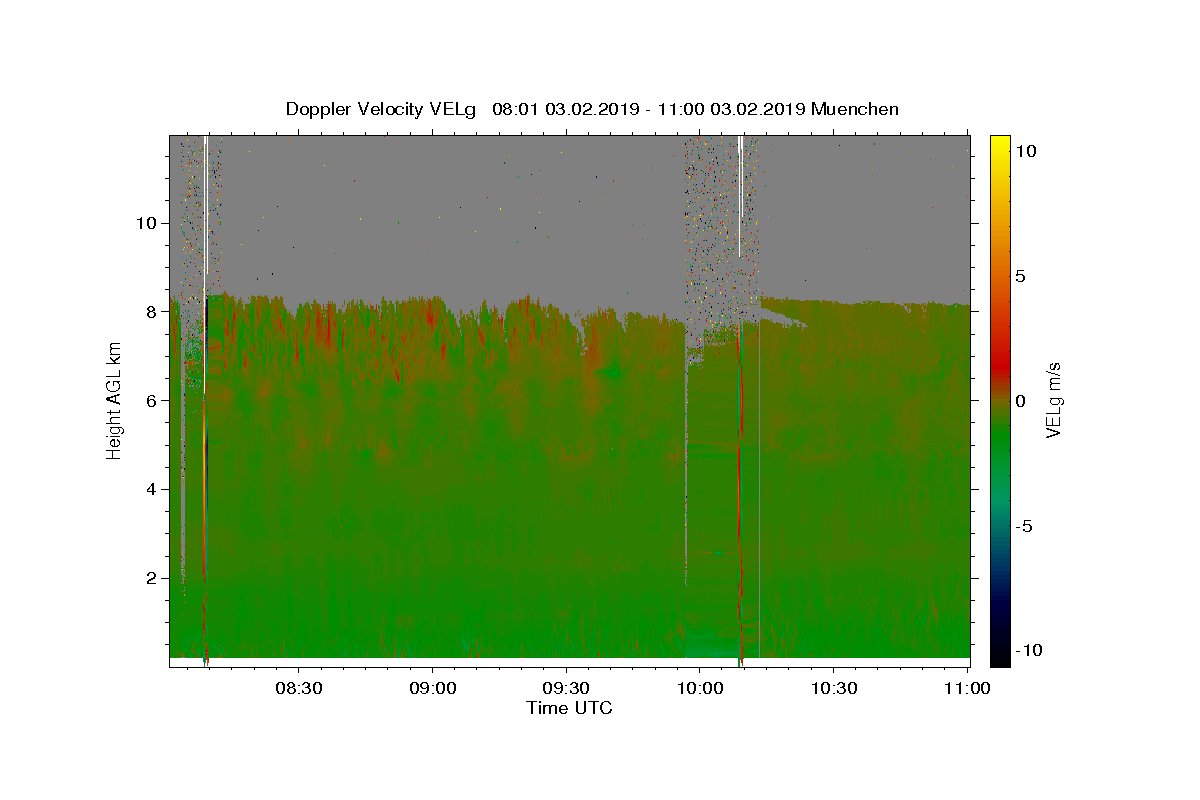This screenshot has height=800, width=1200.
Task: Click the 10:30 time axis label
Action: pos(834,688)
